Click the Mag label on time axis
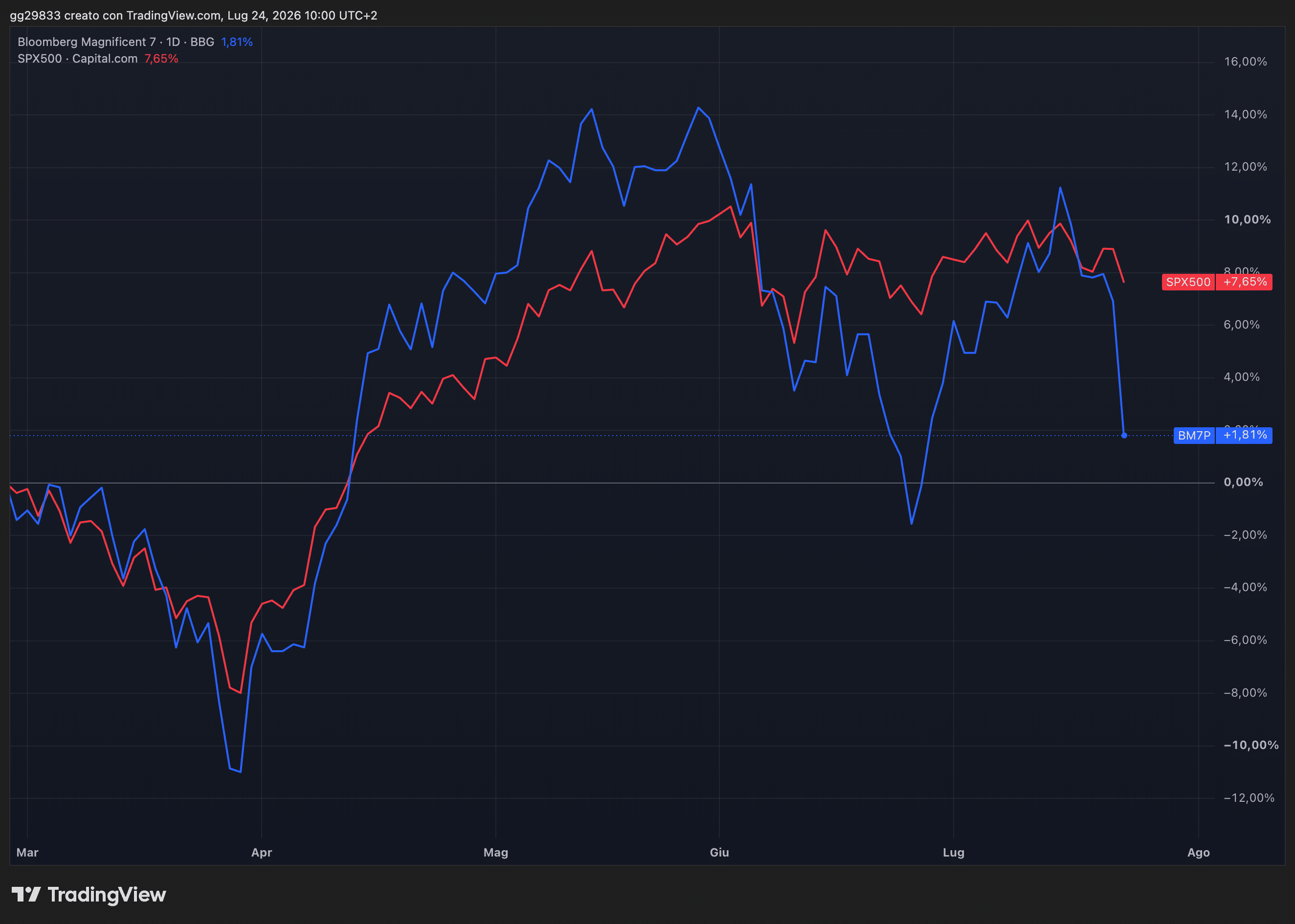 pyautogui.click(x=495, y=852)
